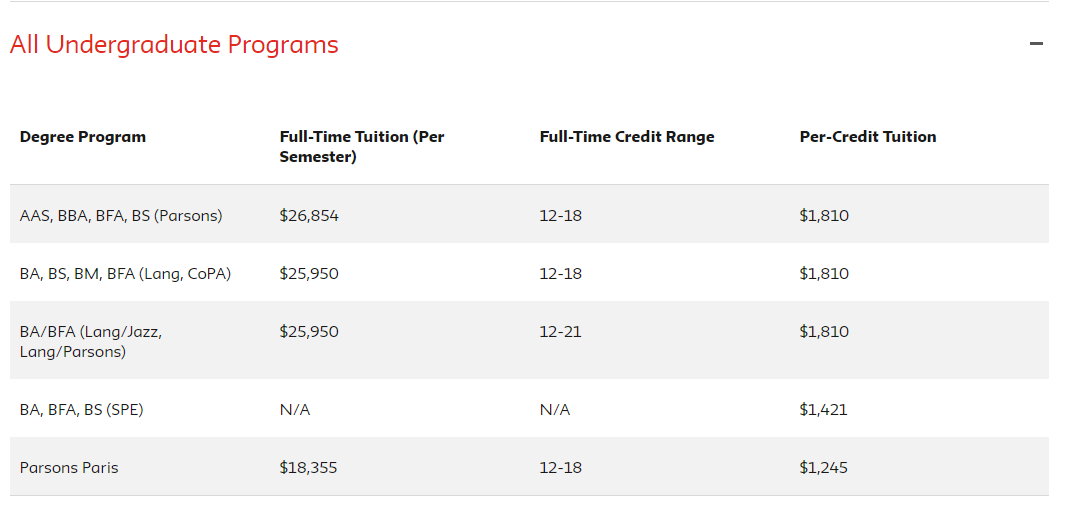Click the BA/BFA (Lang/Jazz, Lang/Parsons) cell

tap(91, 342)
